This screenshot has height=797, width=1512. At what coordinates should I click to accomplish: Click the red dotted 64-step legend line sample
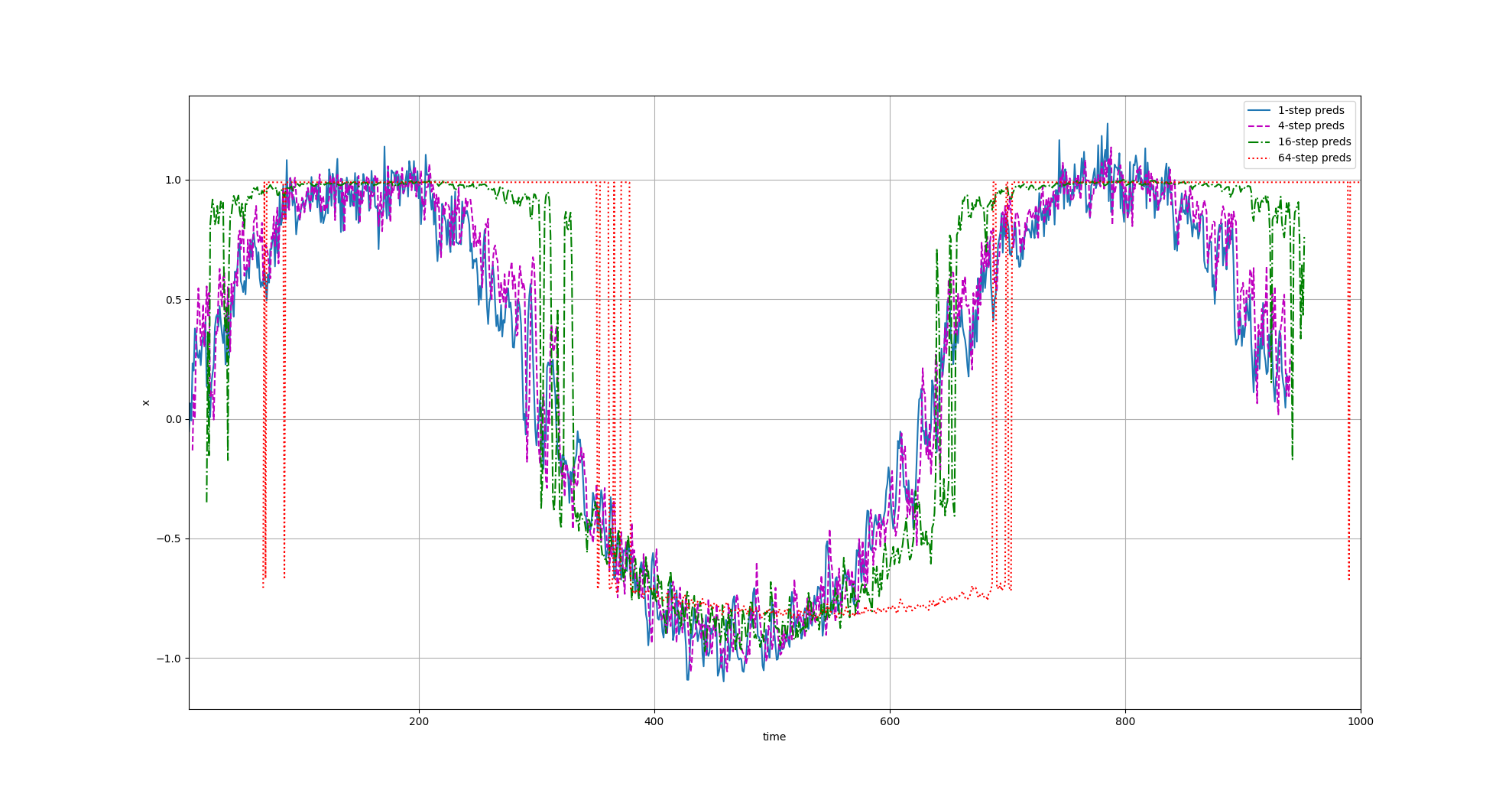(1259, 158)
